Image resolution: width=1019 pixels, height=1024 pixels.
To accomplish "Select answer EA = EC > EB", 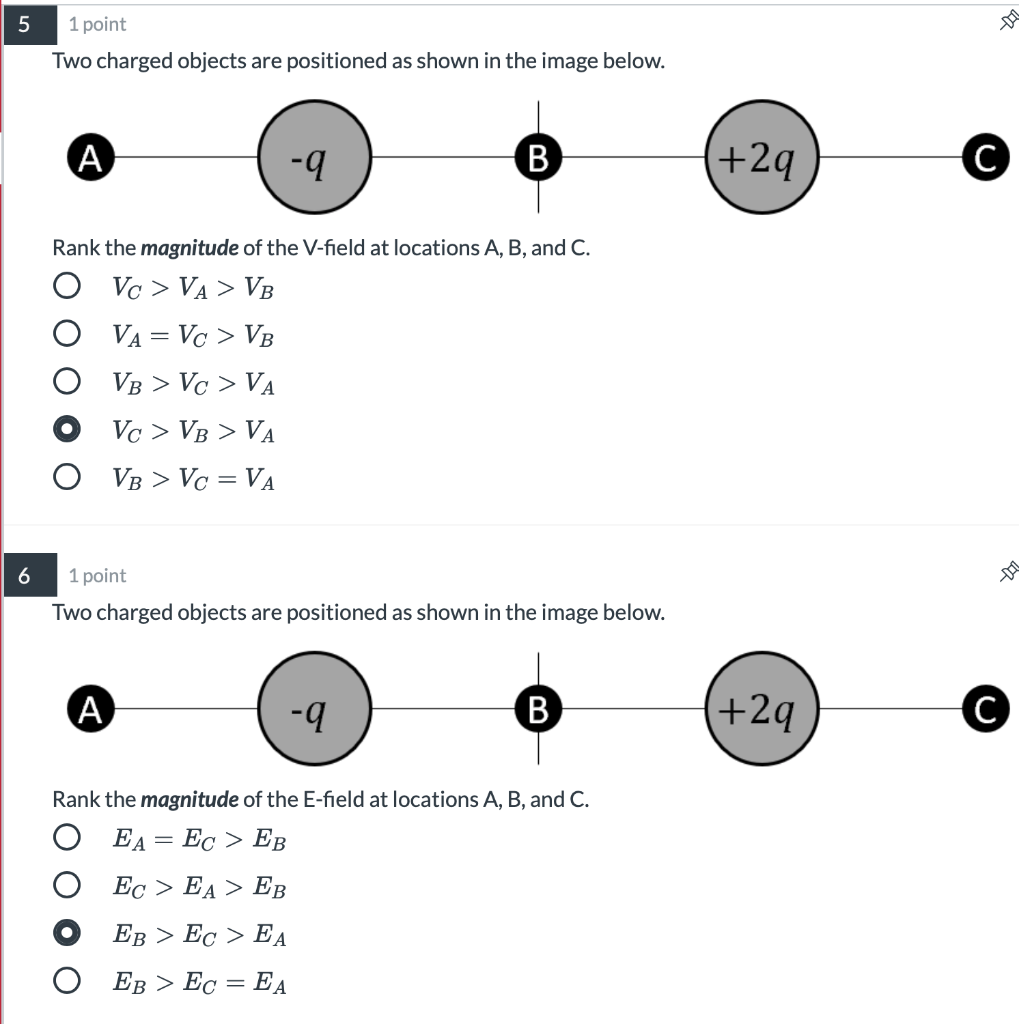I will (66, 837).
